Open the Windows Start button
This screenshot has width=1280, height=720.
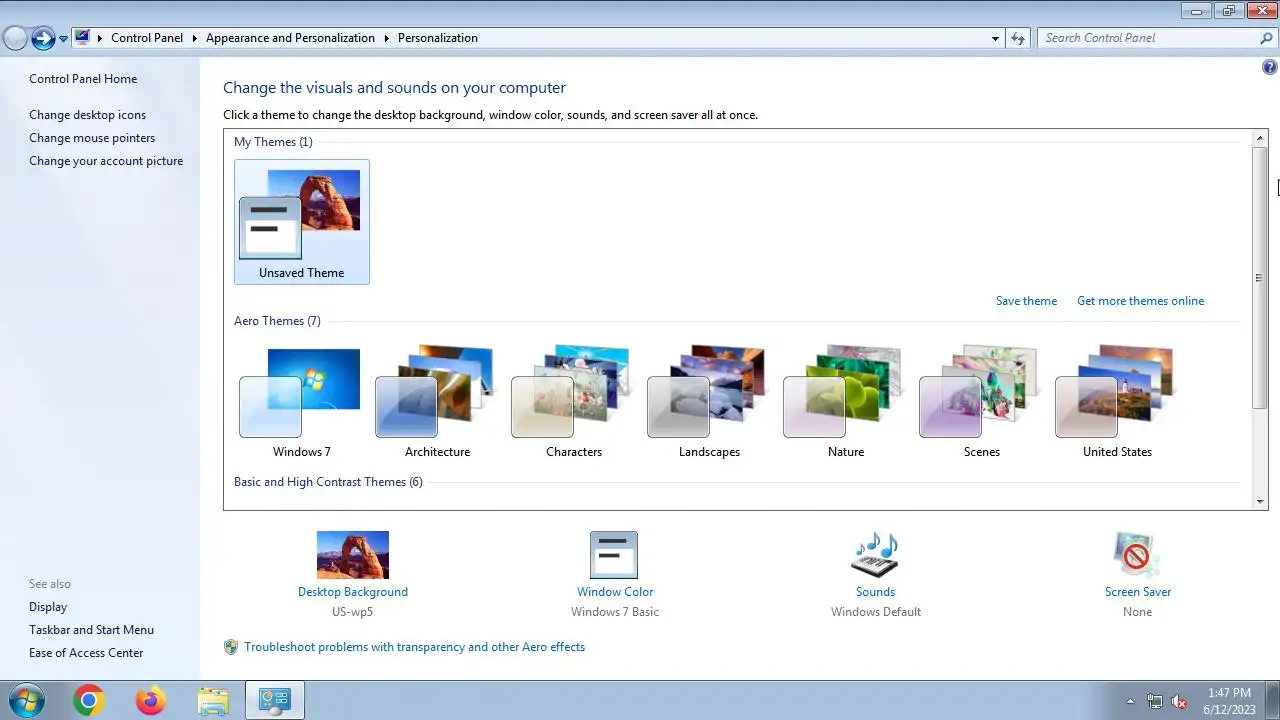(x=25, y=700)
